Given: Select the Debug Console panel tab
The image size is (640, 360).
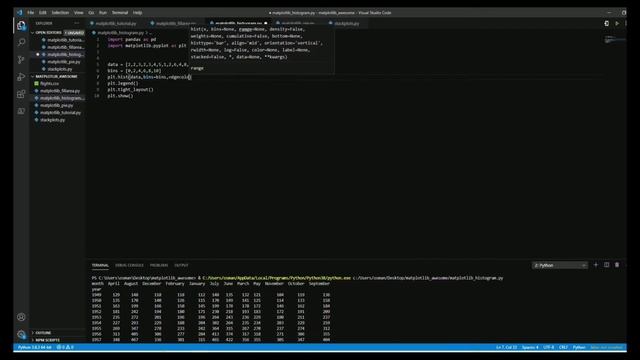Looking at the screenshot, I should 129,265.
